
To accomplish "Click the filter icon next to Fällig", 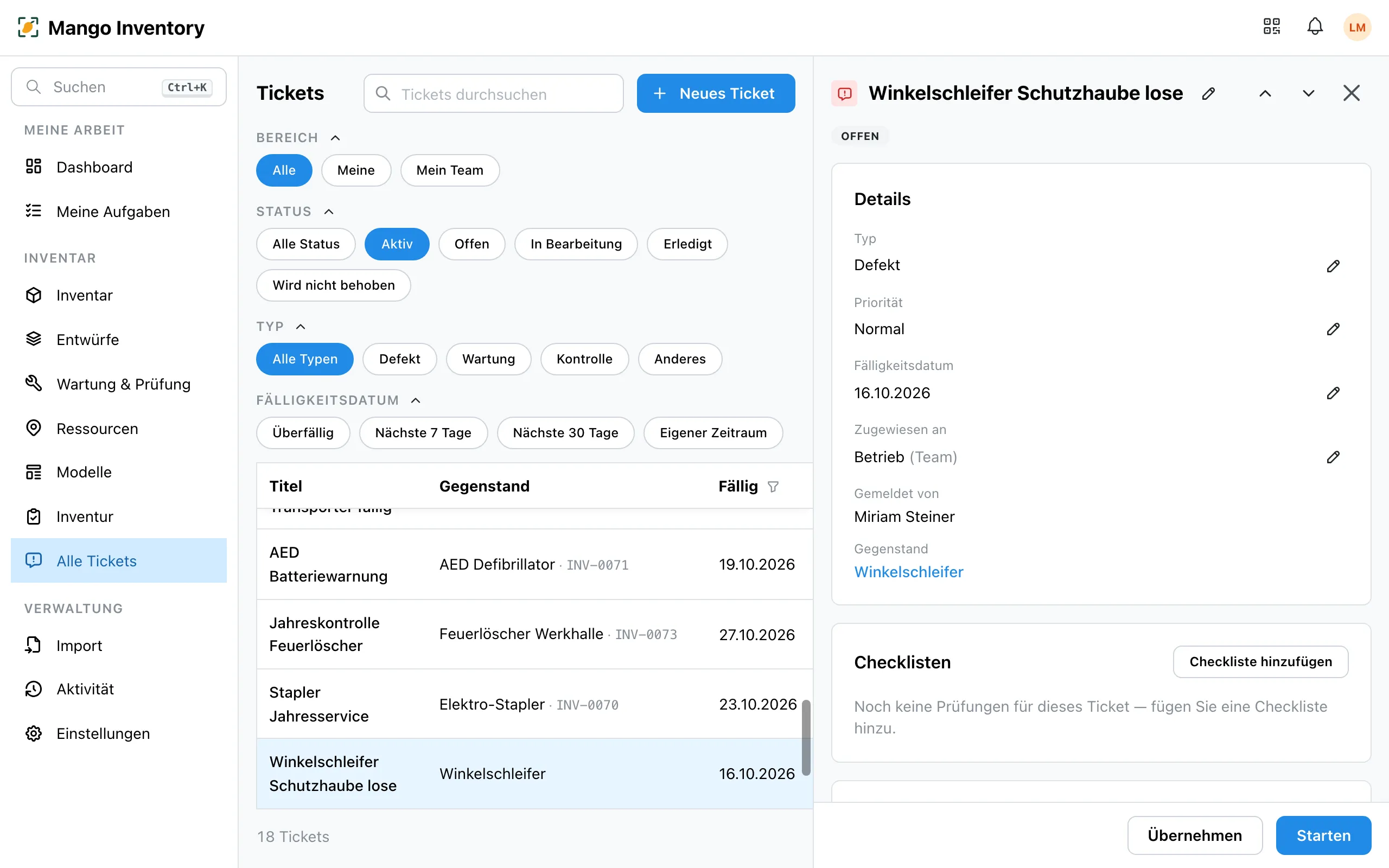I will click(x=773, y=487).
